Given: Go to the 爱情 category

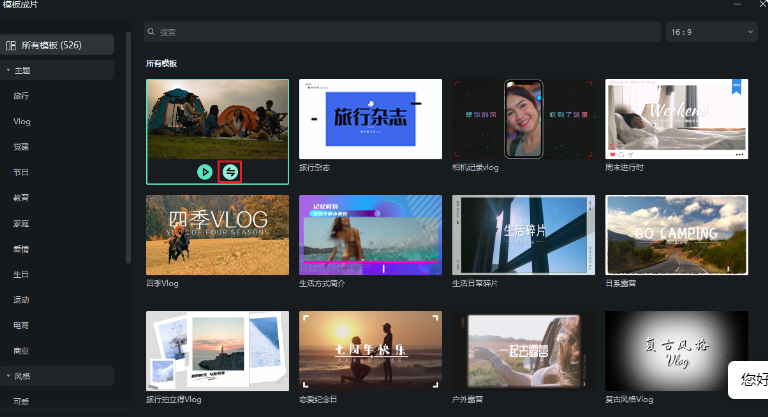Looking at the screenshot, I should [x=21, y=249].
